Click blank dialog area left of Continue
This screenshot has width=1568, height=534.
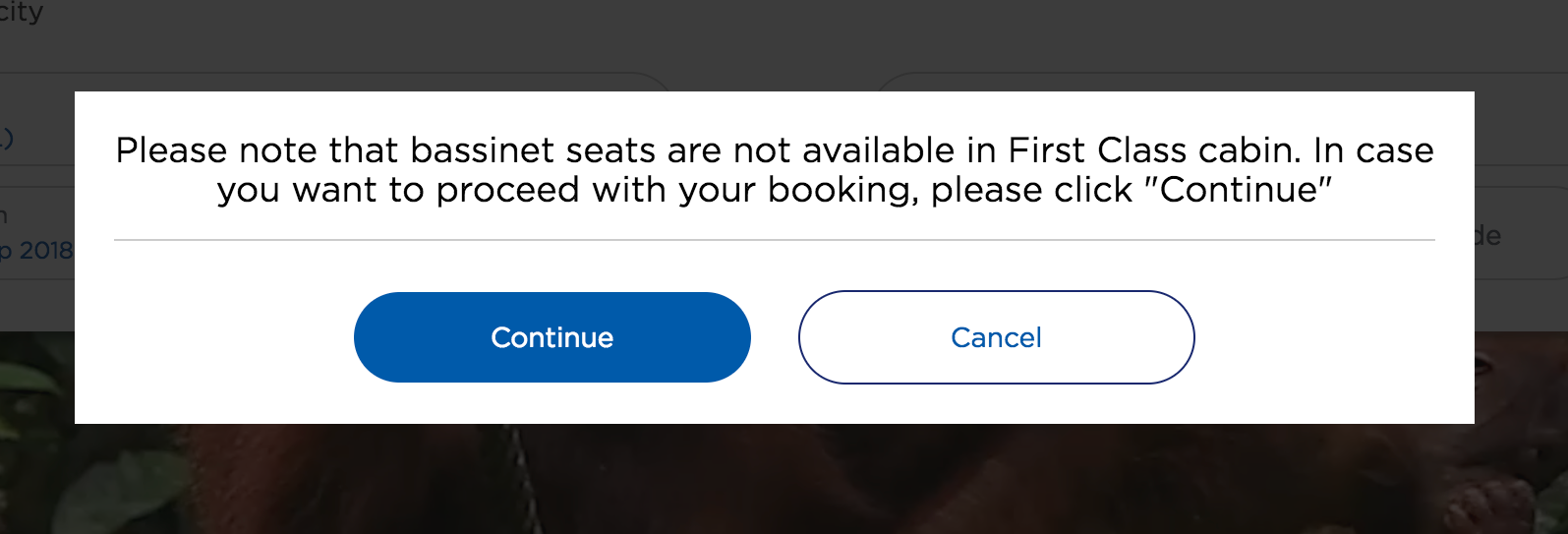(216, 337)
